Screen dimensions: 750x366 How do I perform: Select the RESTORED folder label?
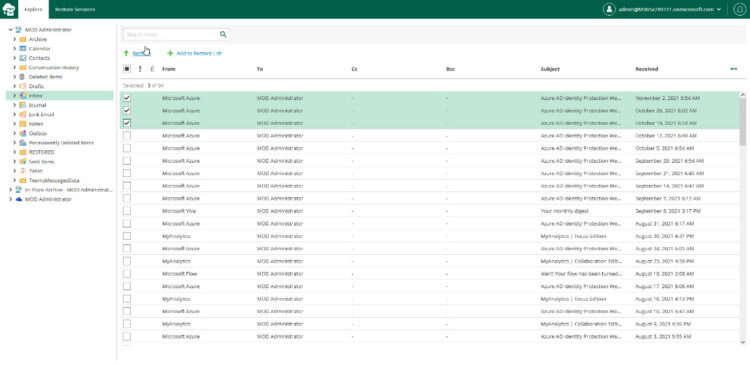click(x=42, y=152)
